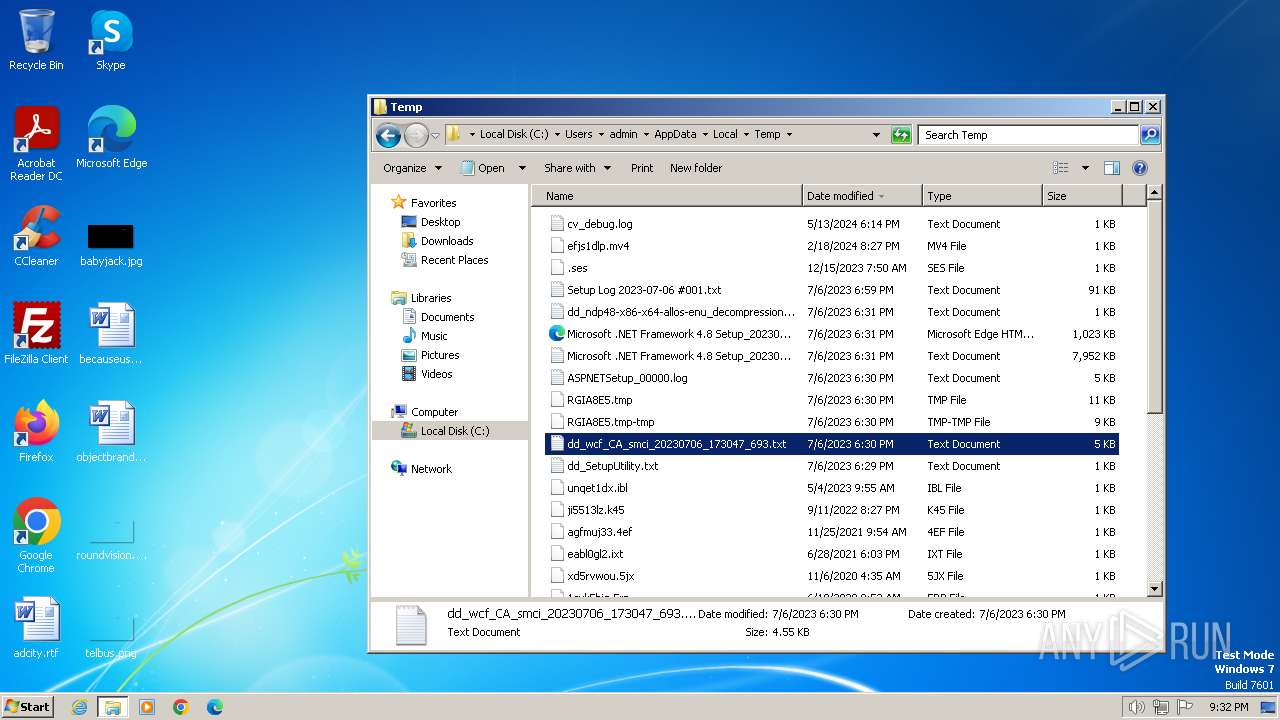Launch CCleaner from desktop

[x=36, y=235]
